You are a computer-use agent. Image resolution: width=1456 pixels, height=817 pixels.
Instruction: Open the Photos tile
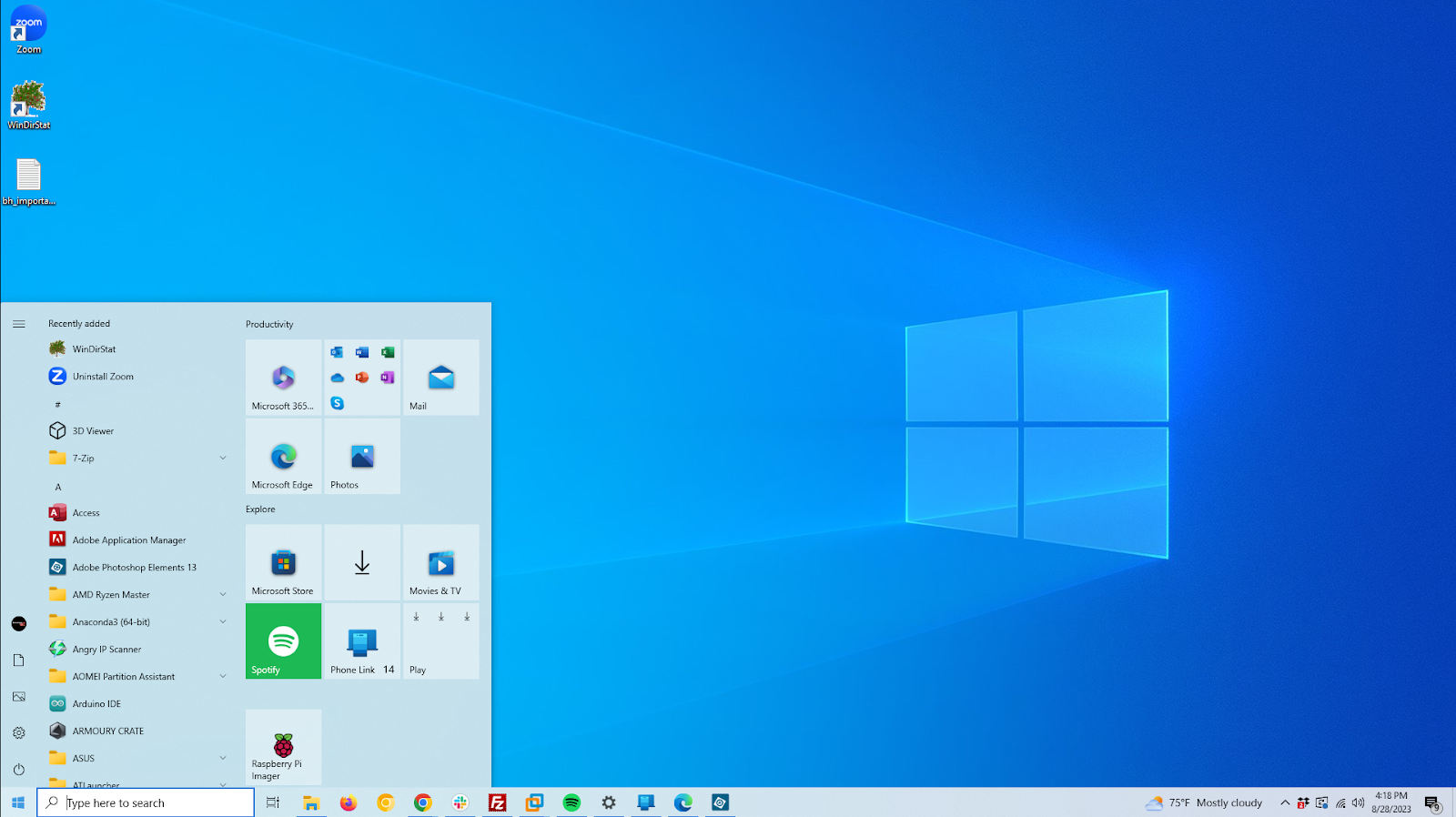coord(362,457)
